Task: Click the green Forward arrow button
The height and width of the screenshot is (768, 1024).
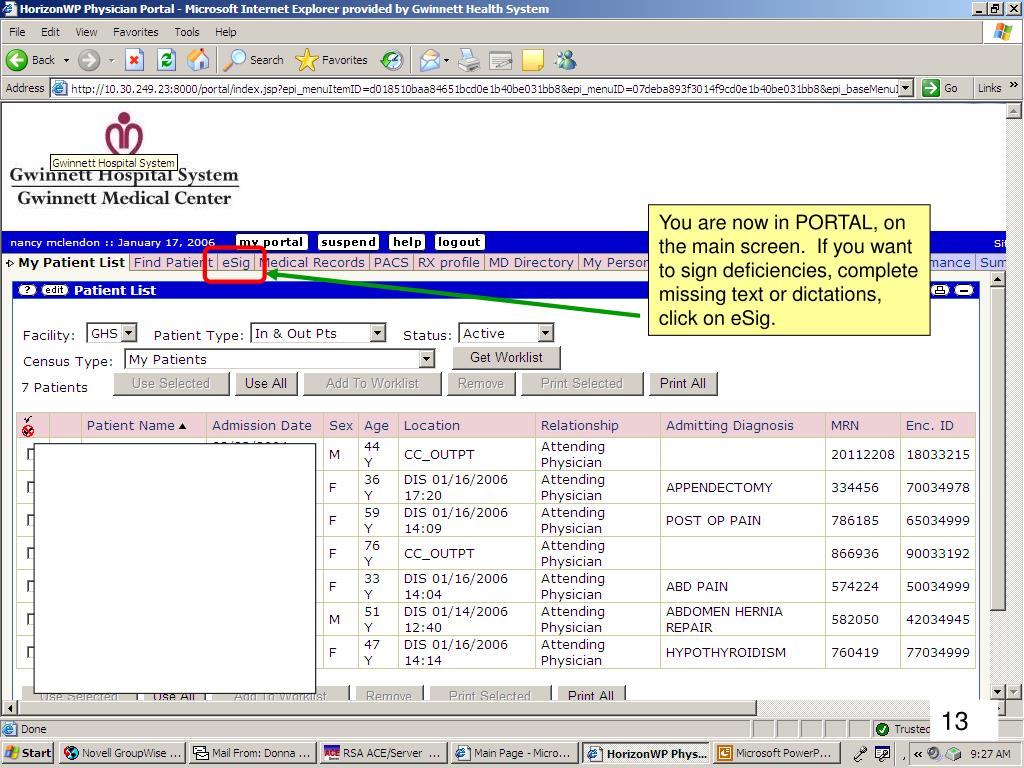Action: pyautogui.click(x=89, y=60)
